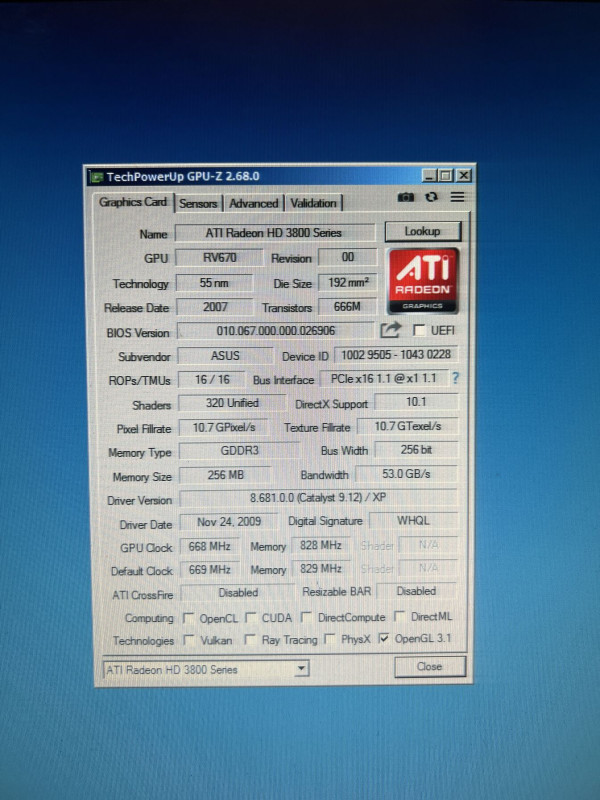Click the Technology value 55 nm
Viewport: 600px width, 800px height.
pos(214,283)
